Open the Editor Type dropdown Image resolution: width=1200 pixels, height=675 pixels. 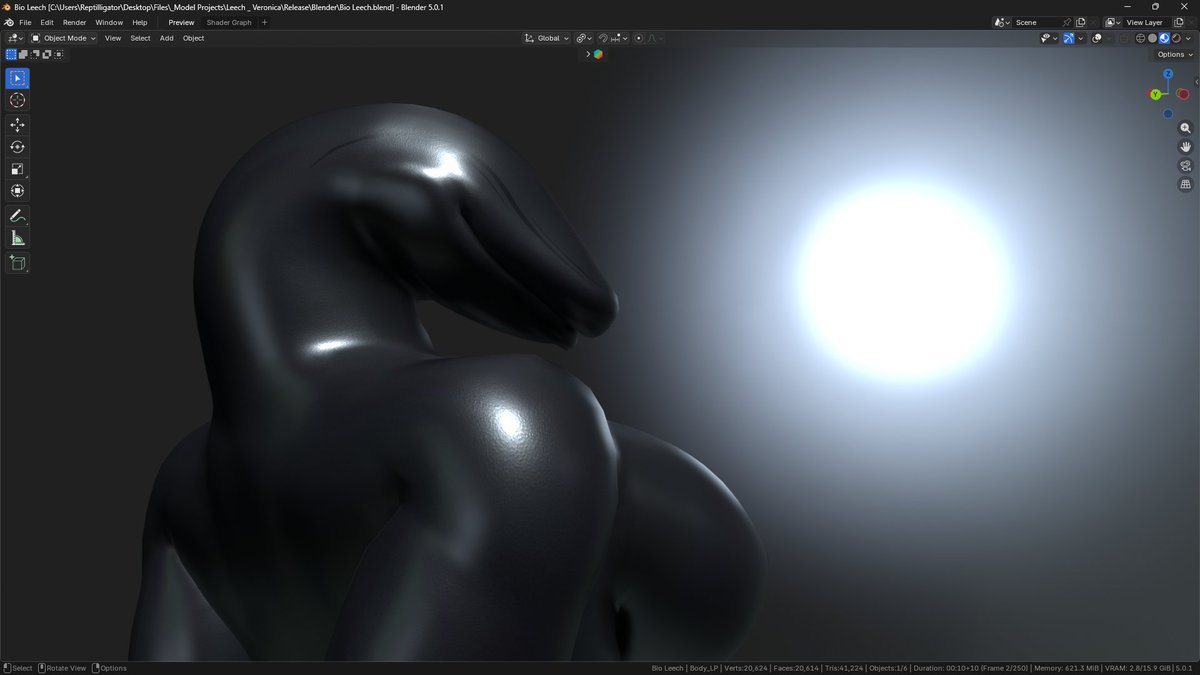point(15,38)
